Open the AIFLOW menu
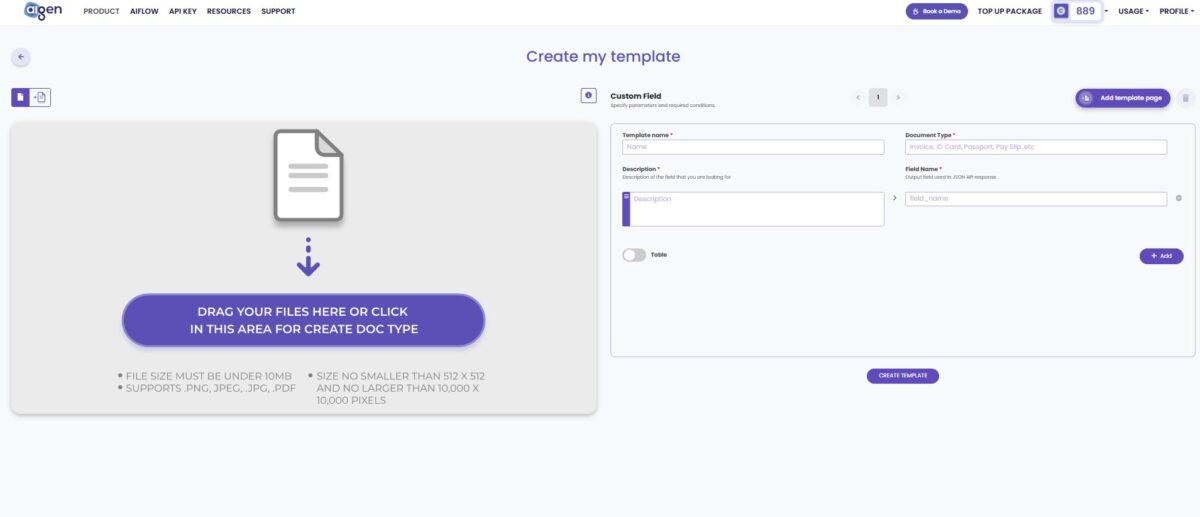This screenshot has height=517, width=1200. (x=144, y=11)
